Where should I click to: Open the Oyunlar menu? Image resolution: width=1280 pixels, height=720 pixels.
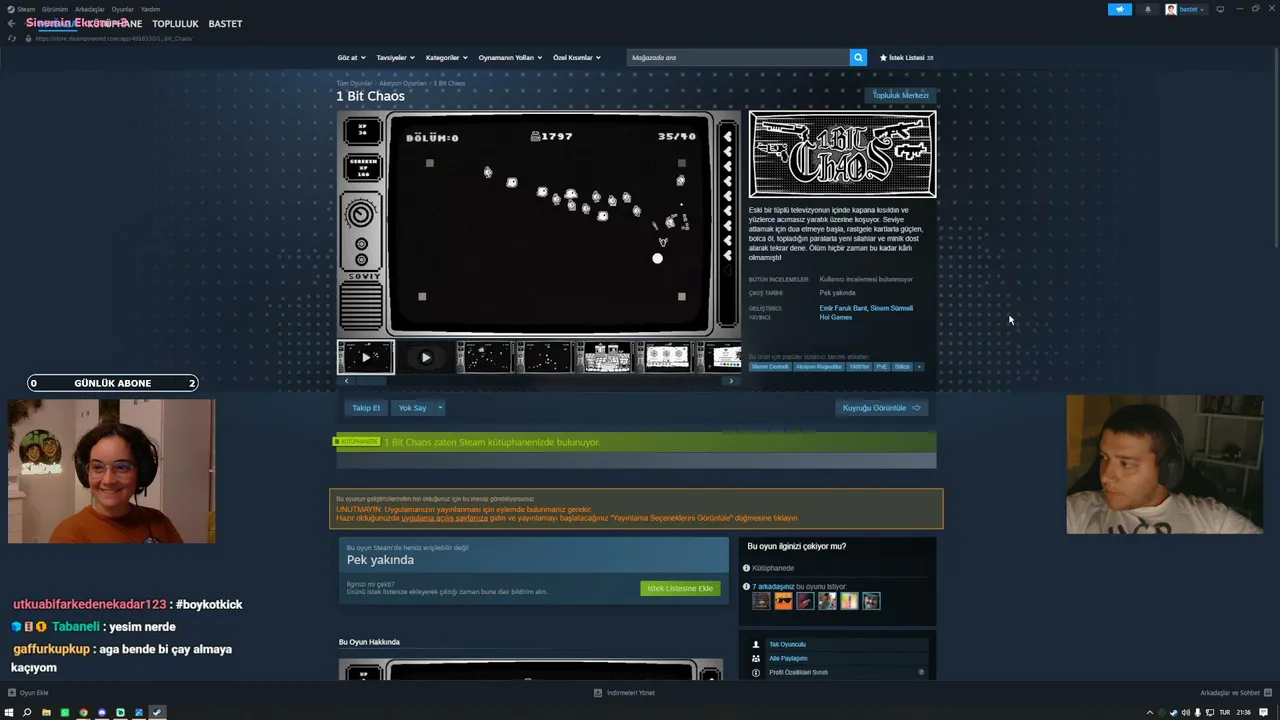[123, 9]
